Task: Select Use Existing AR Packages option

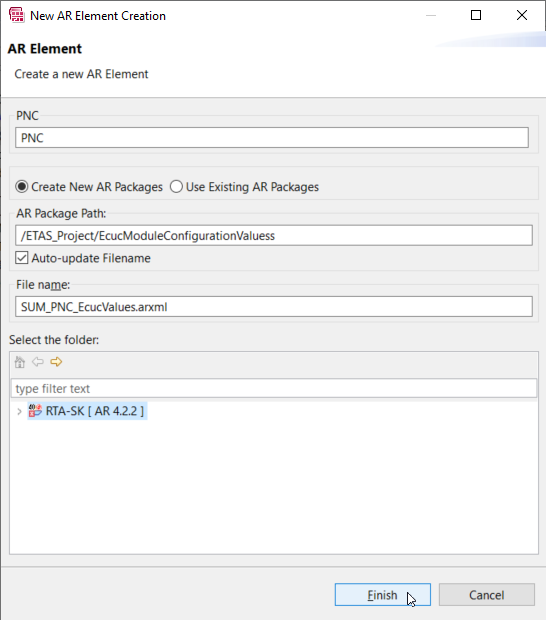Action: [244, 187]
